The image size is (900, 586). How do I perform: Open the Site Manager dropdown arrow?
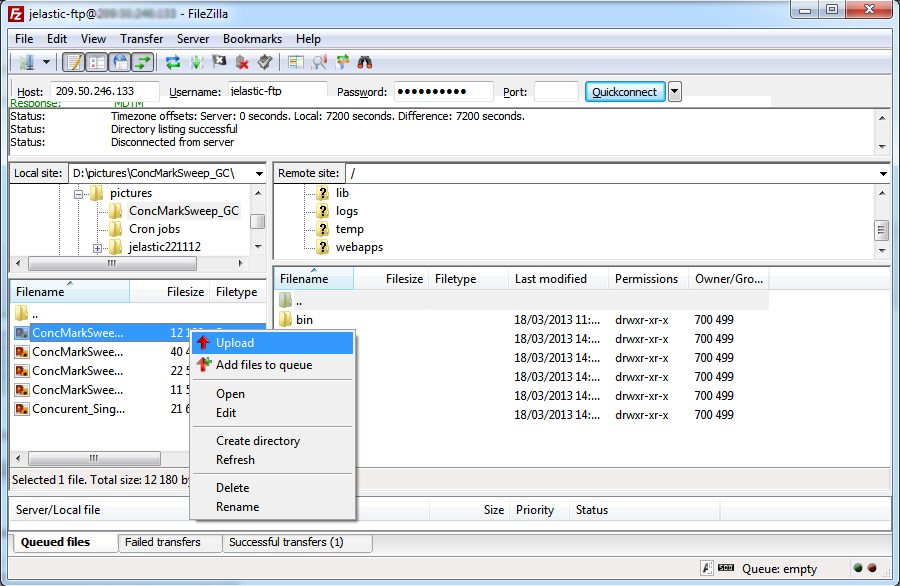click(46, 62)
